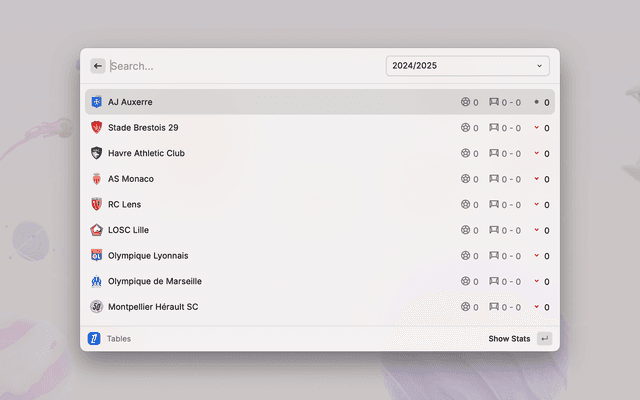Click the Enter key shortcut icon

(544, 339)
